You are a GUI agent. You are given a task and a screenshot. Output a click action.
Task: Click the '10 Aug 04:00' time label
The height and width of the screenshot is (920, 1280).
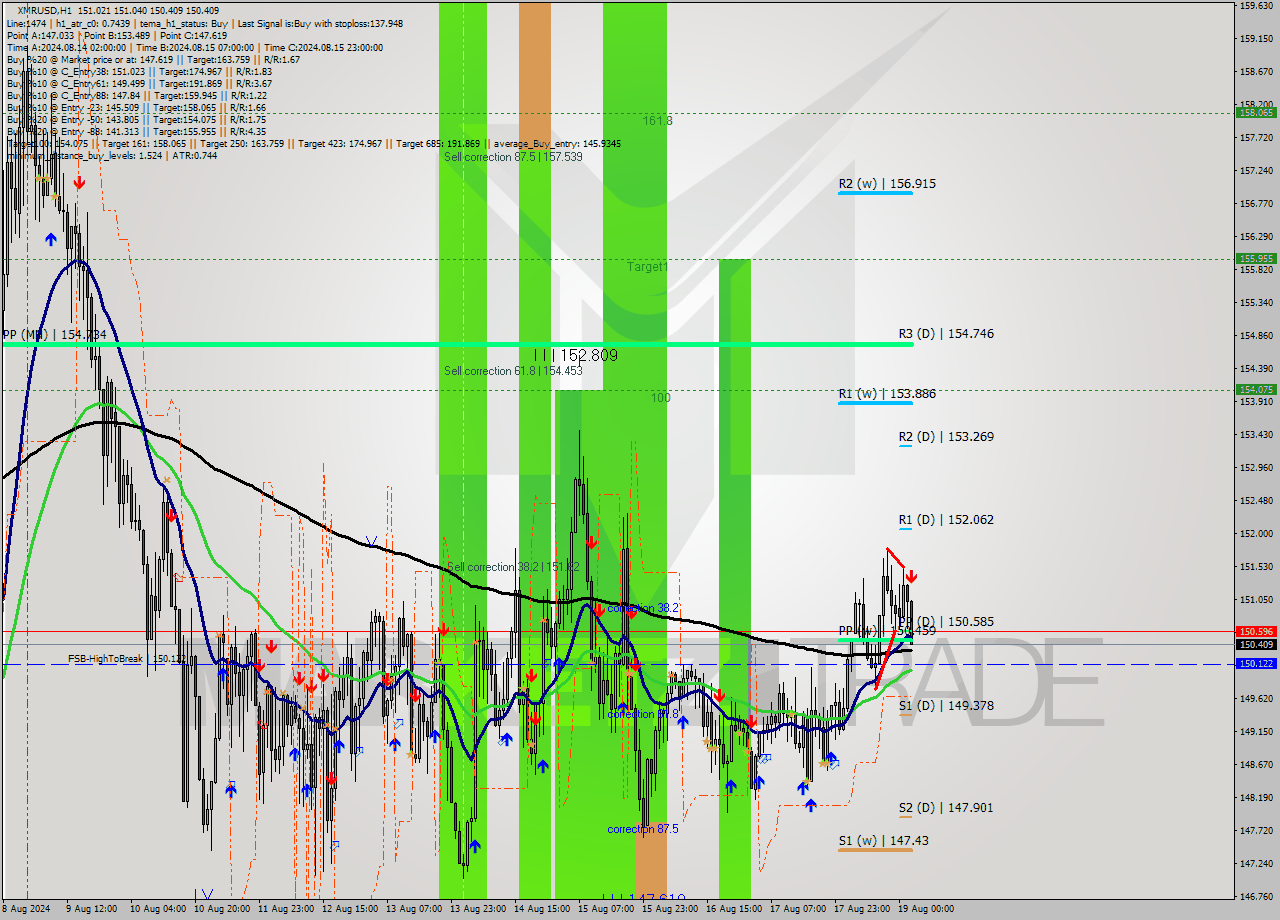click(x=156, y=910)
